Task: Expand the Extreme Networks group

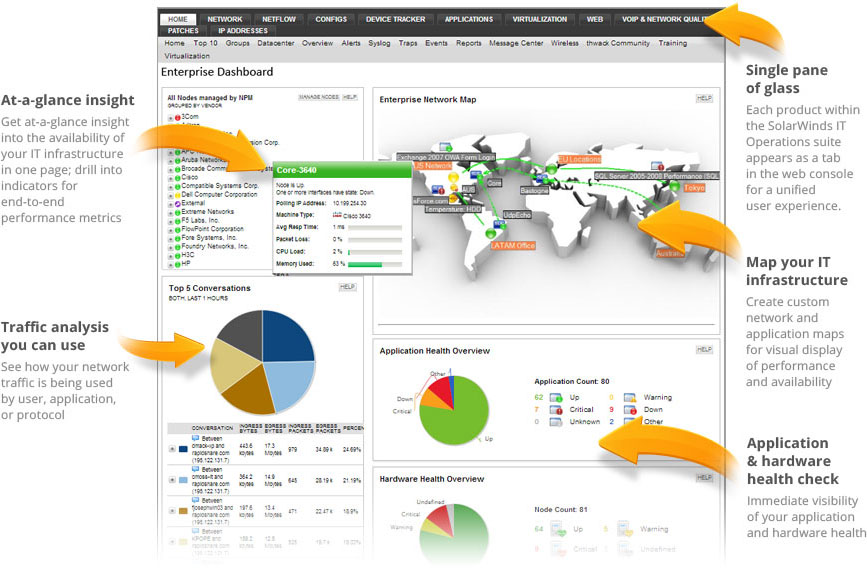Action: coord(171,212)
